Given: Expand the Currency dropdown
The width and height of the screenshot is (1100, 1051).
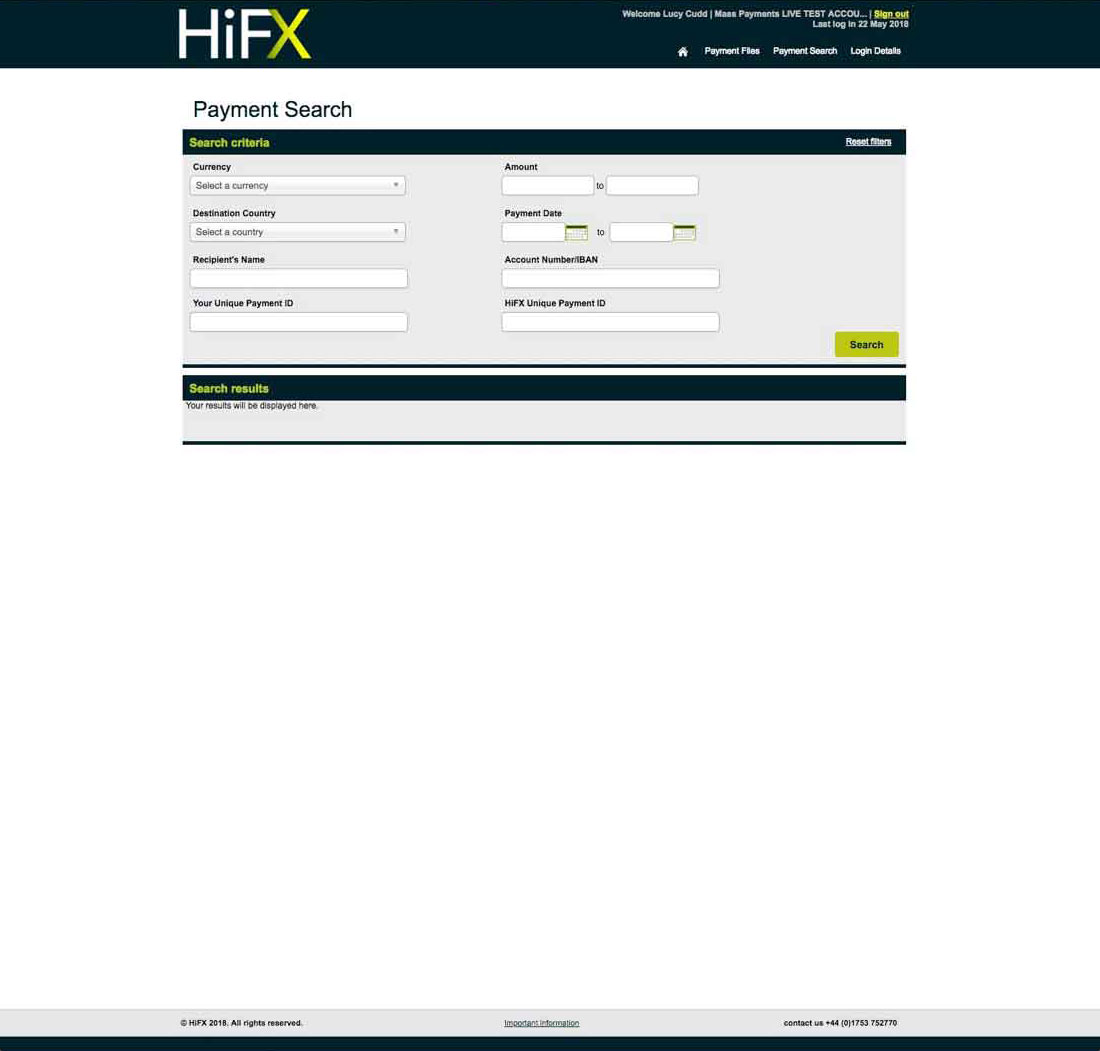Looking at the screenshot, I should point(297,186).
